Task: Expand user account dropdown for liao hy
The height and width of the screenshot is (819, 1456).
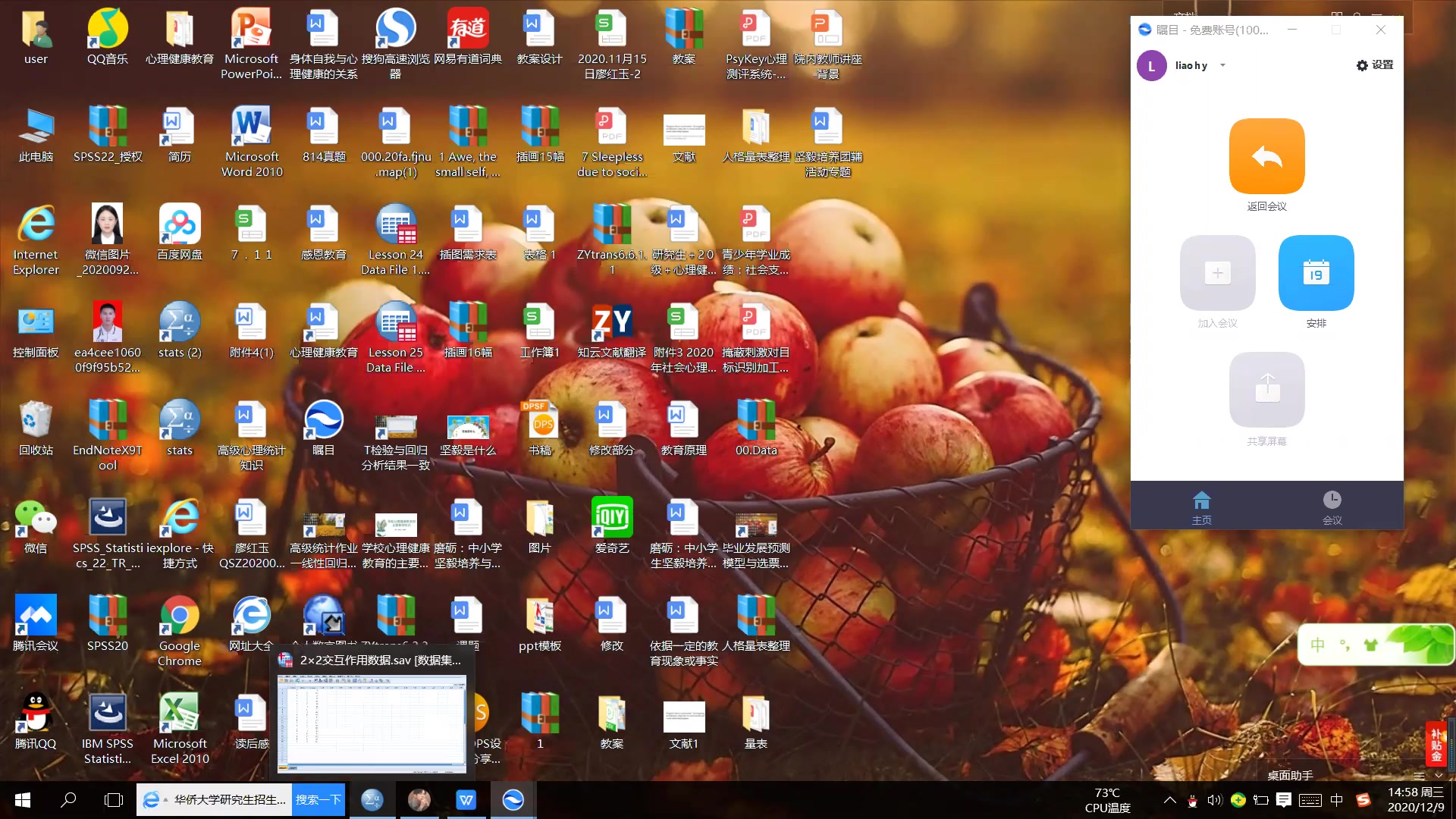Action: [x=1221, y=65]
